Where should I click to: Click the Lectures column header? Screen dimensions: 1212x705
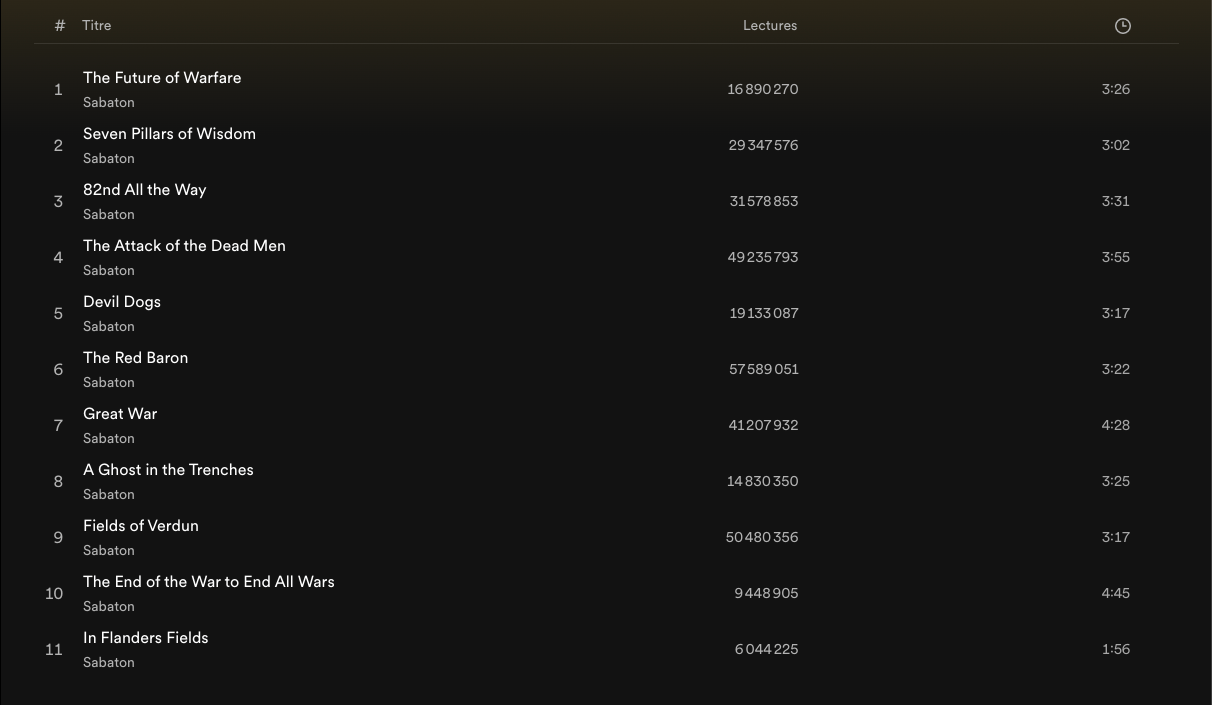coord(769,26)
